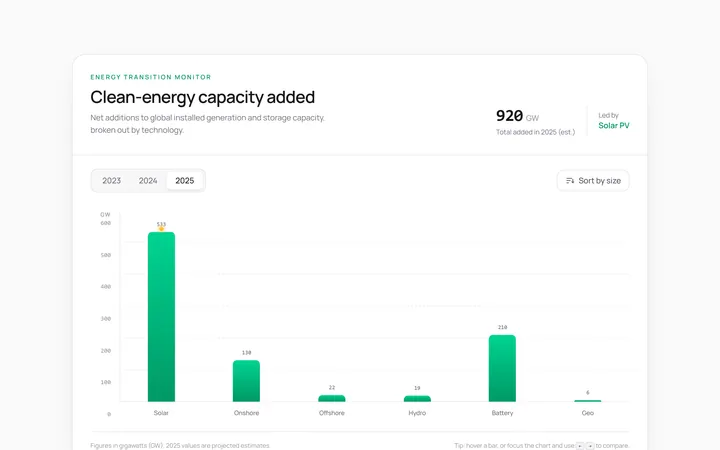Click the Hydro capacity bar

click(x=417, y=399)
